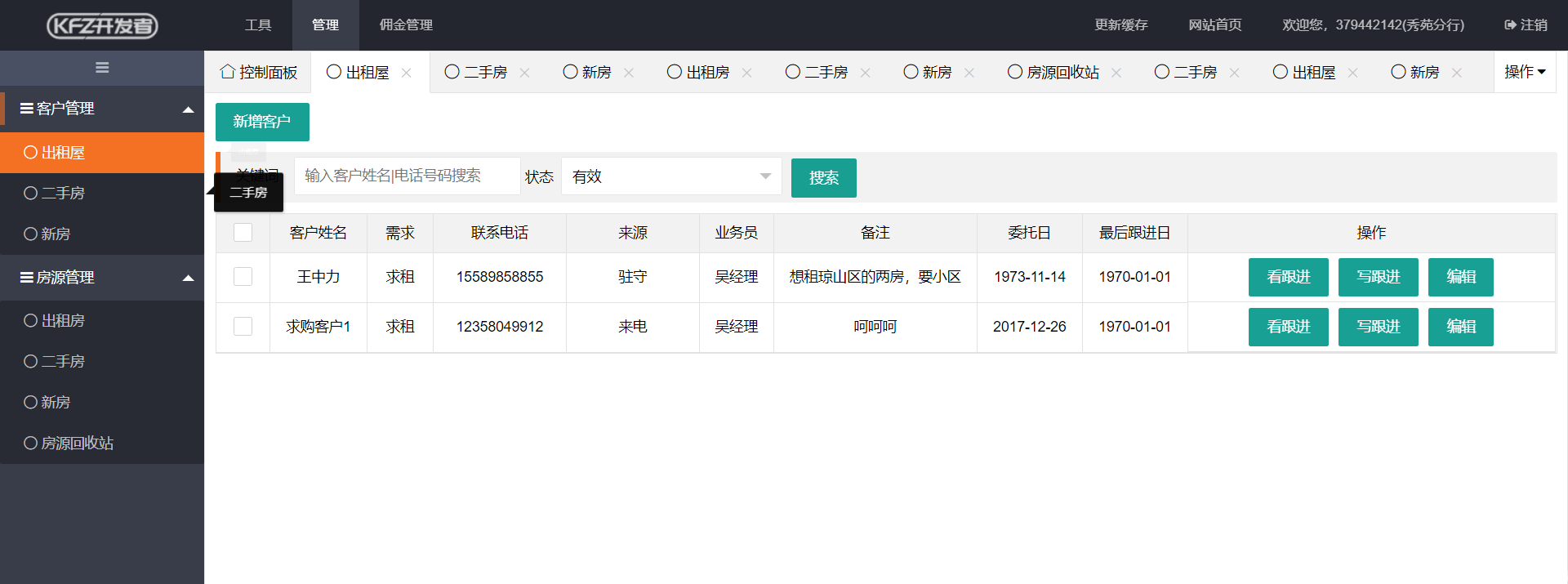
Task: Close the third 二手房 tab
Action: (x=1235, y=73)
